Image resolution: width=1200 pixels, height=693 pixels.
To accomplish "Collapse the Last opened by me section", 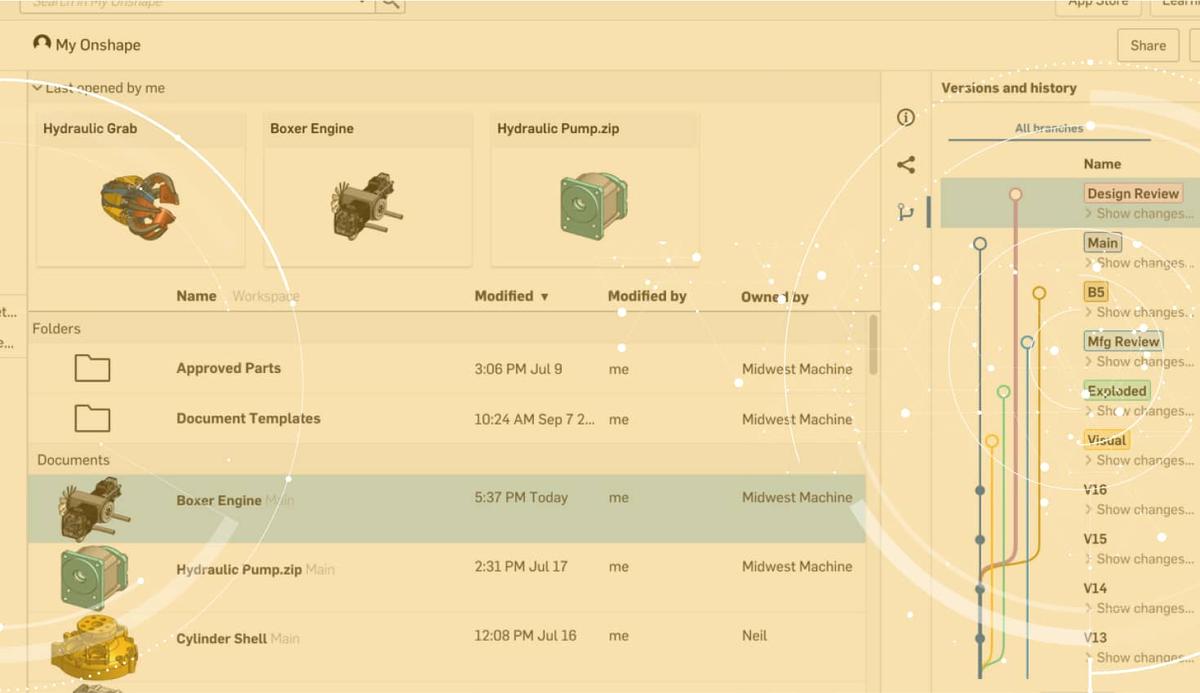I will tap(36, 88).
